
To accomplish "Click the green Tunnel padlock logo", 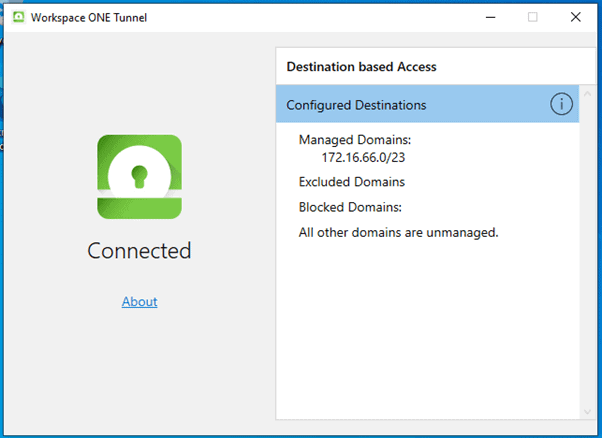I will (x=139, y=177).
